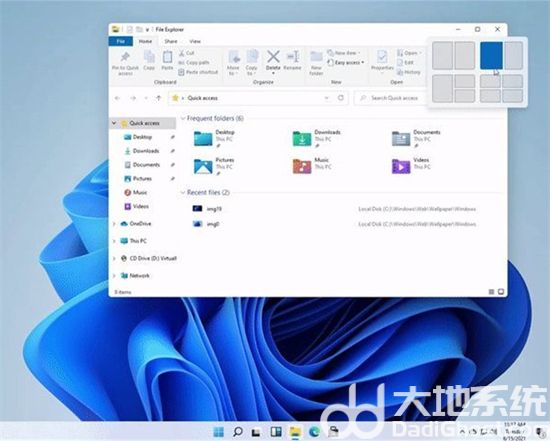Select Desktop in navigation pane

click(x=142, y=137)
